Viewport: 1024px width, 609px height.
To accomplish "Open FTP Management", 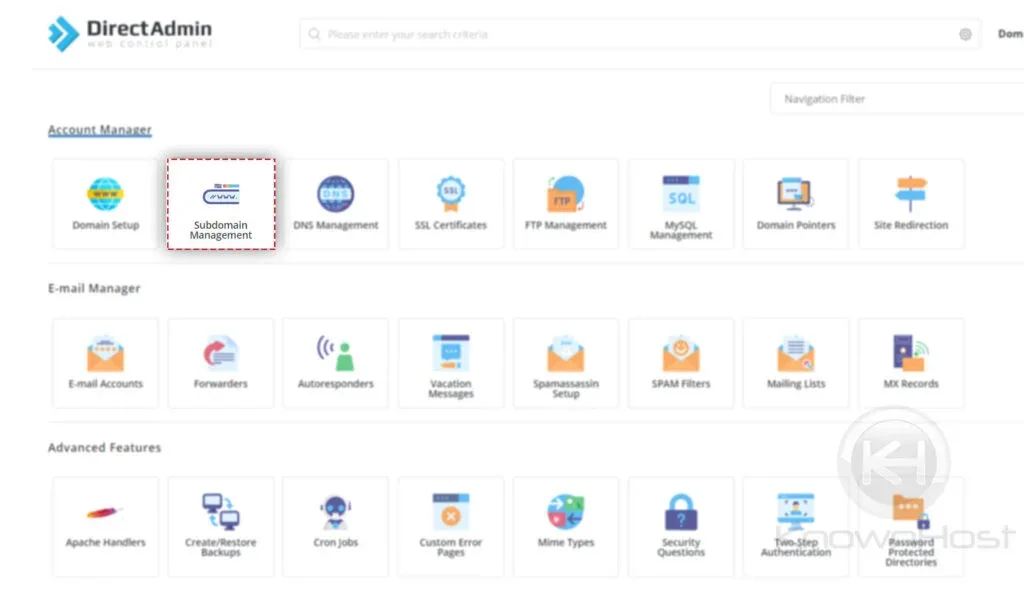I will [x=566, y=204].
